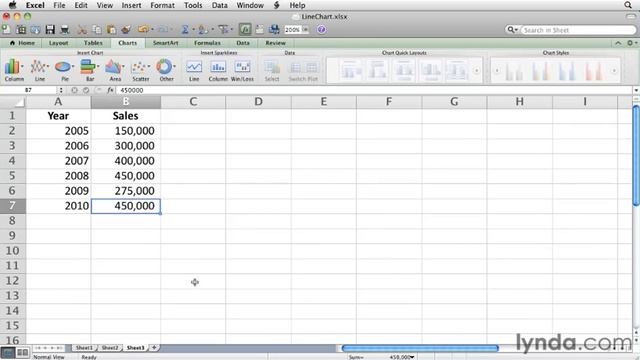Click the Save icon in toolbar

pyautogui.click(x=50, y=29)
